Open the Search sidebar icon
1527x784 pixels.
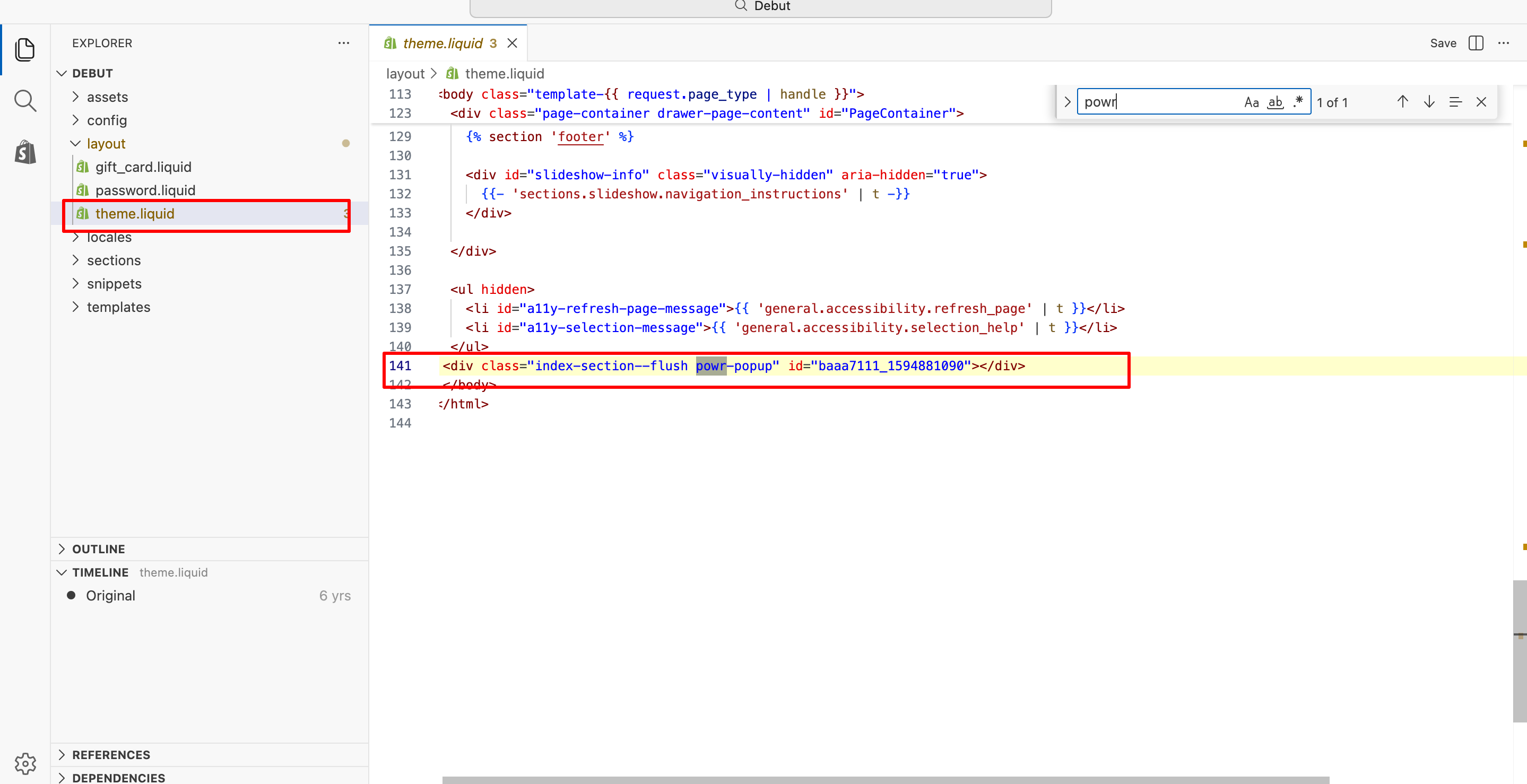tap(25, 101)
